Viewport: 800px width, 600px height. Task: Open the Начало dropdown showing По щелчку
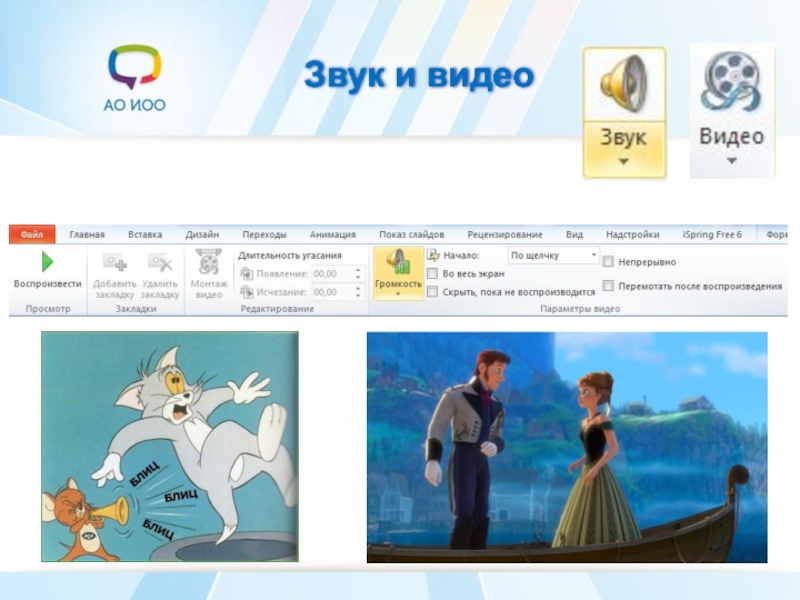click(554, 255)
